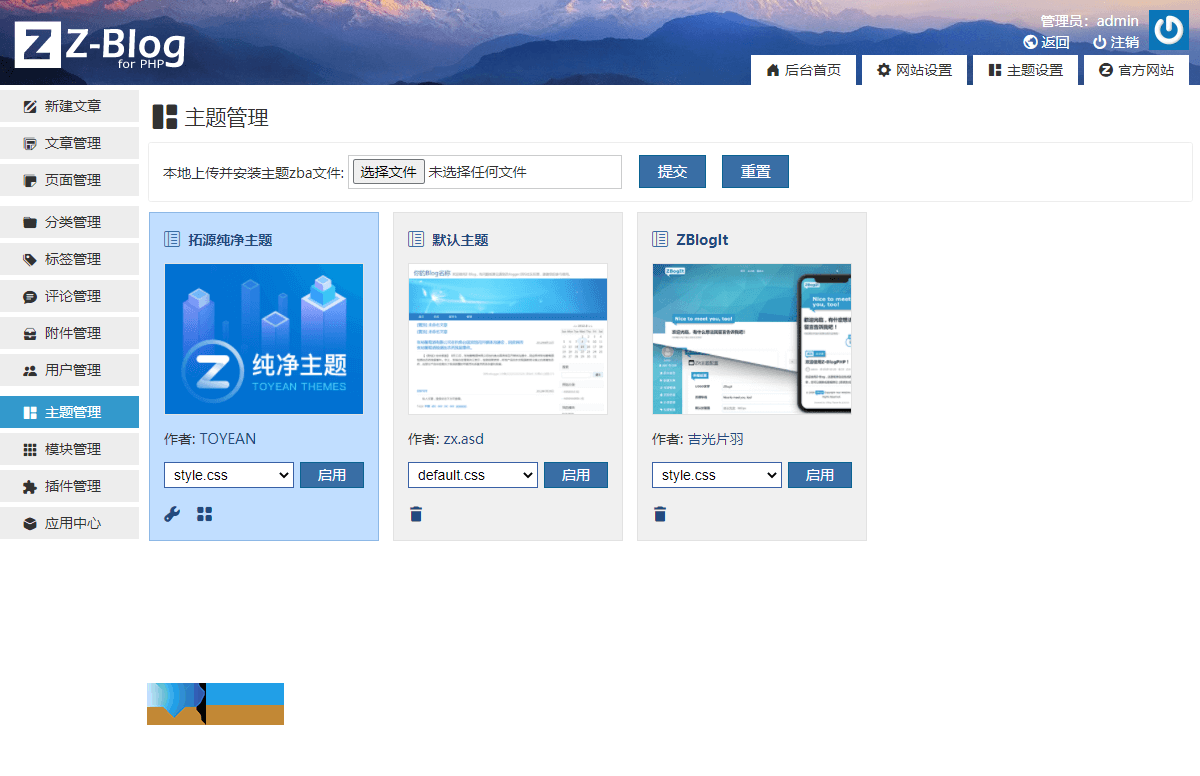Click the 注销 power icon
The width and height of the screenshot is (1200, 776).
(1100, 42)
